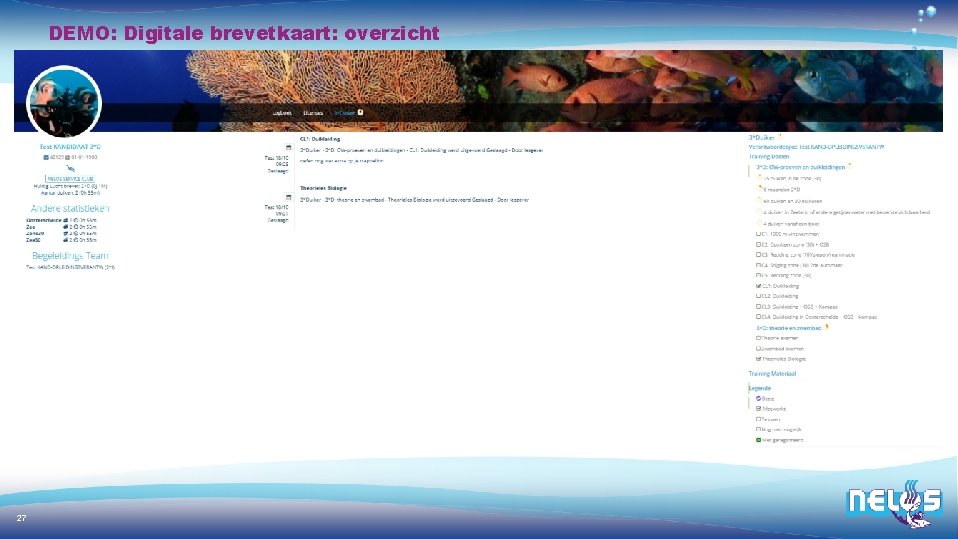The width and height of the screenshot is (958, 539).
Task: Select the CL1: Duikleiding timeline entry title
Action: tap(320, 139)
